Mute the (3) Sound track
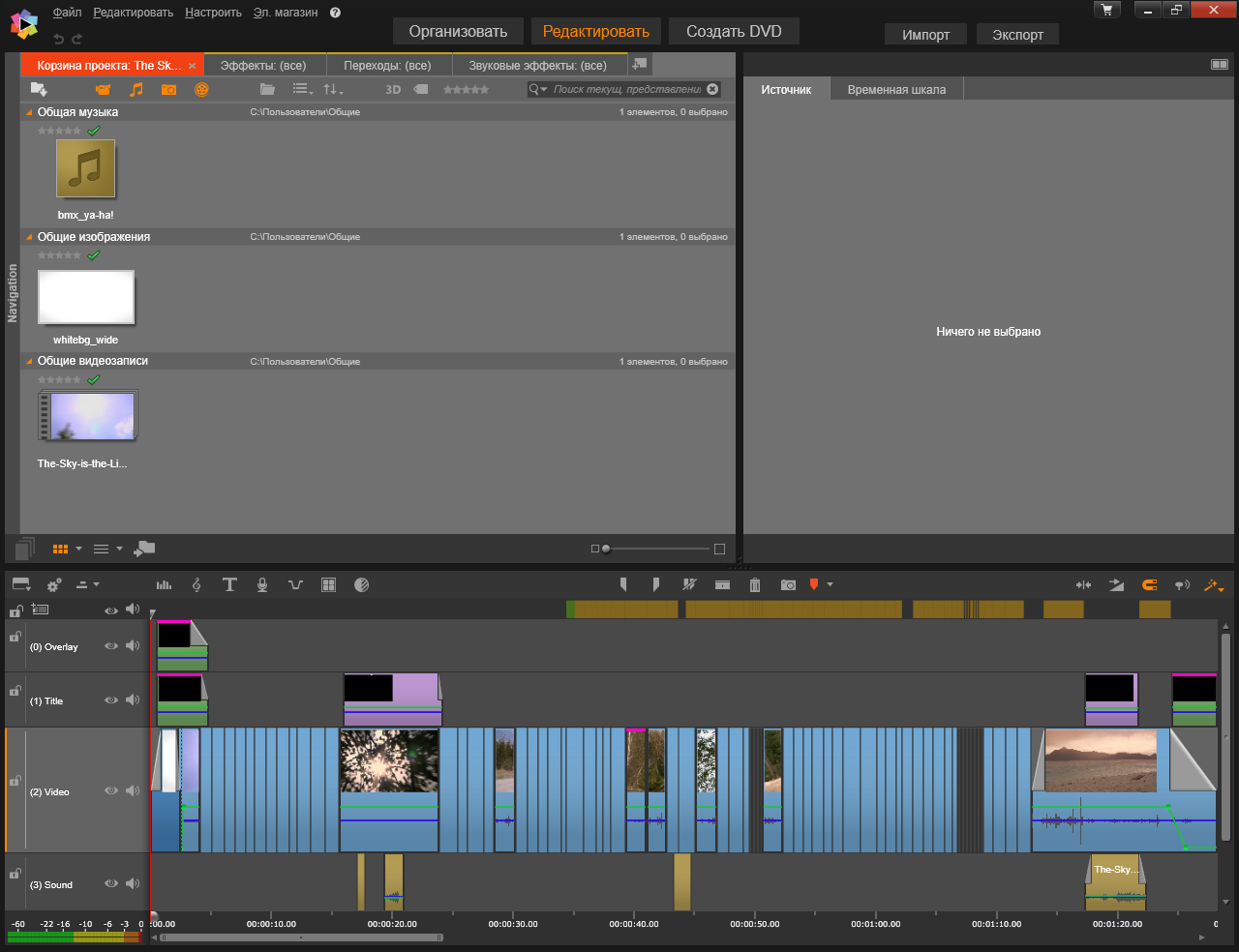The width and height of the screenshot is (1239, 952). (133, 883)
